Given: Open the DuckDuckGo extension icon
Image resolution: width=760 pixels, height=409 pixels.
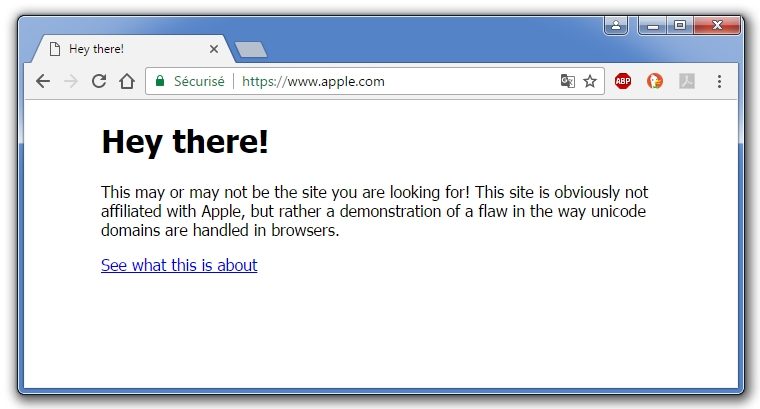Looking at the screenshot, I should pos(655,82).
